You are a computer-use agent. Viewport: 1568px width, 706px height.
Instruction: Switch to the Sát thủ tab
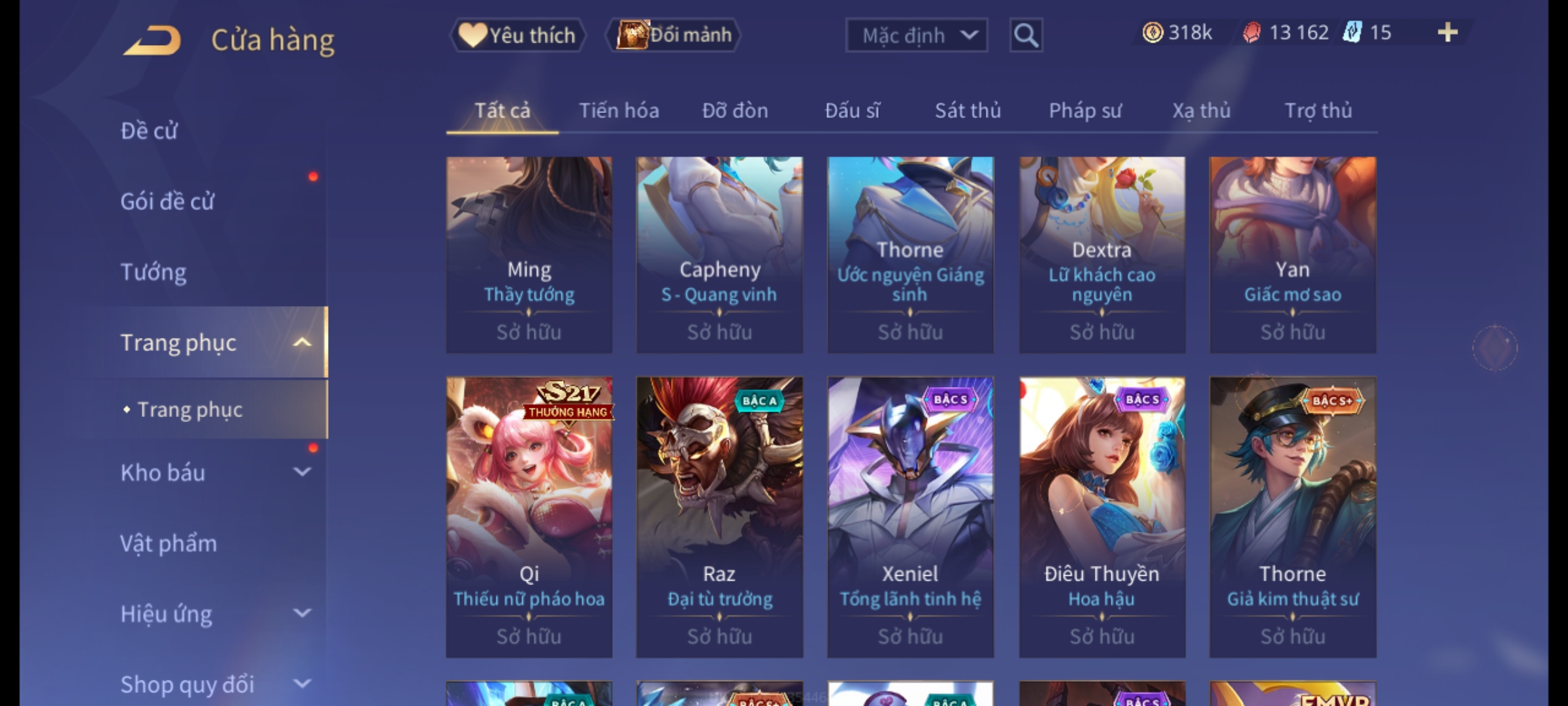click(968, 110)
